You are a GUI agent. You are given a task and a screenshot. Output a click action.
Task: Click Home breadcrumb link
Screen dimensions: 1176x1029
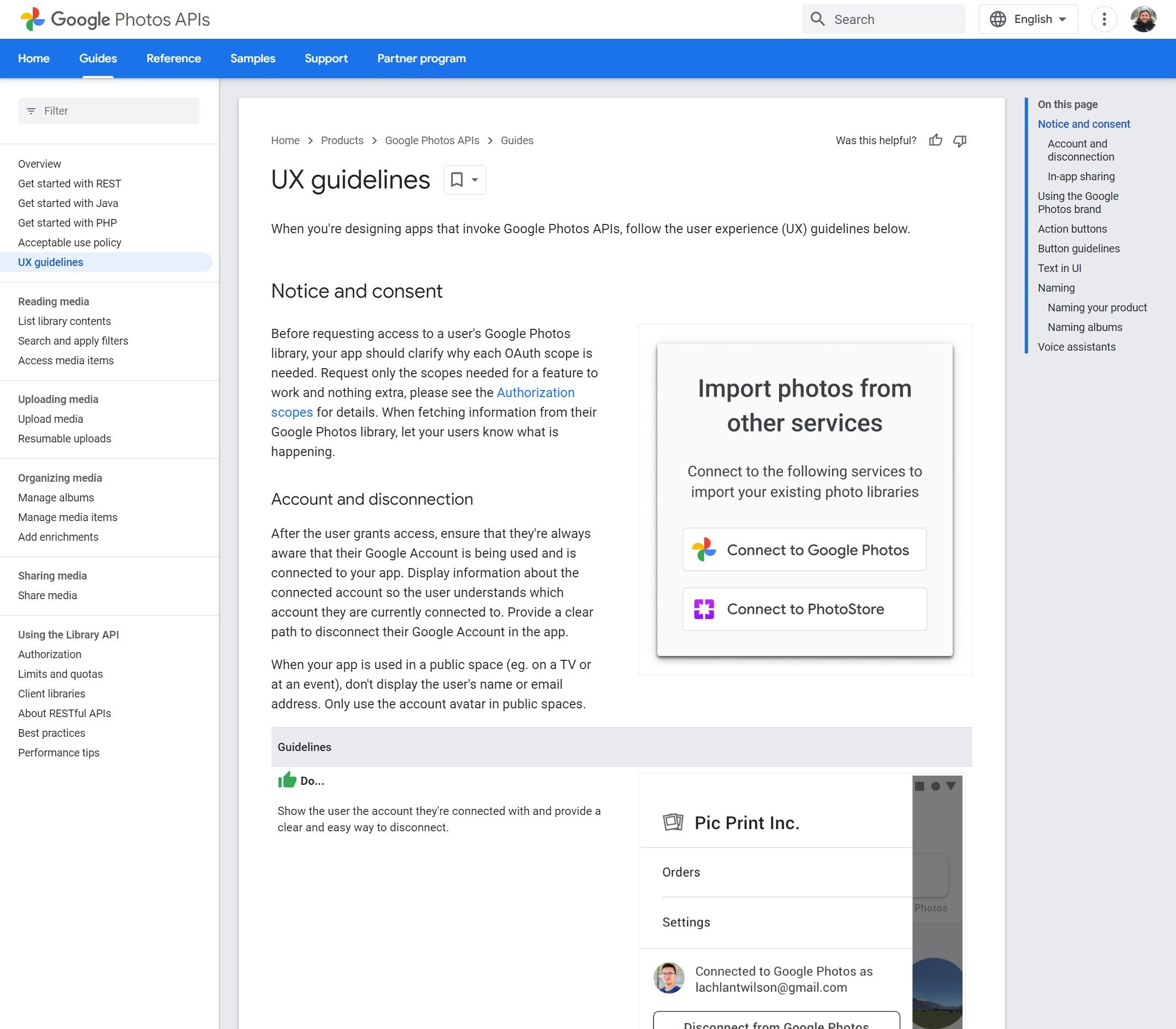285,140
